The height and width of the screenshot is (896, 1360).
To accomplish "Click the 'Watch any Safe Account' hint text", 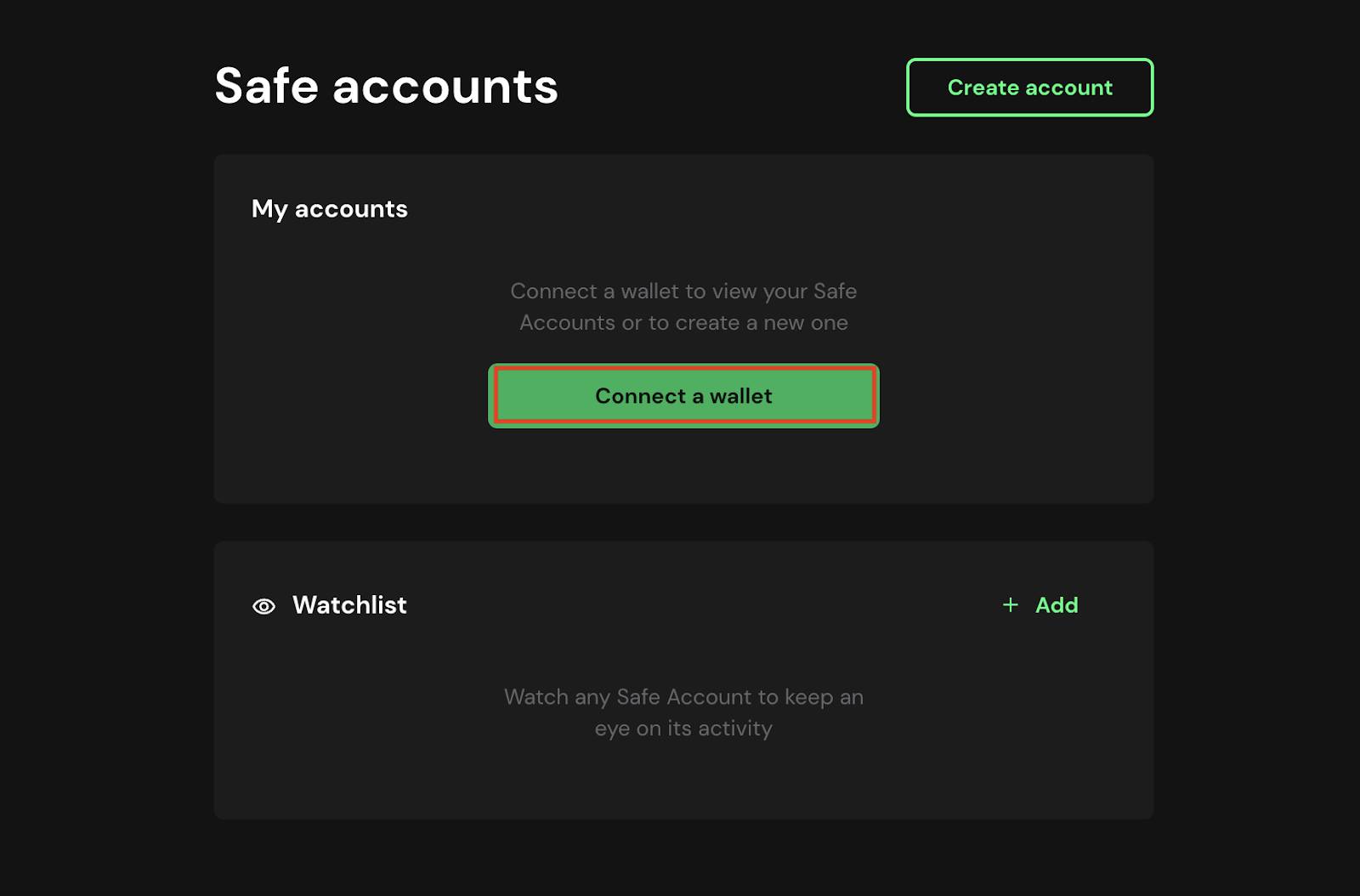I will [683, 712].
